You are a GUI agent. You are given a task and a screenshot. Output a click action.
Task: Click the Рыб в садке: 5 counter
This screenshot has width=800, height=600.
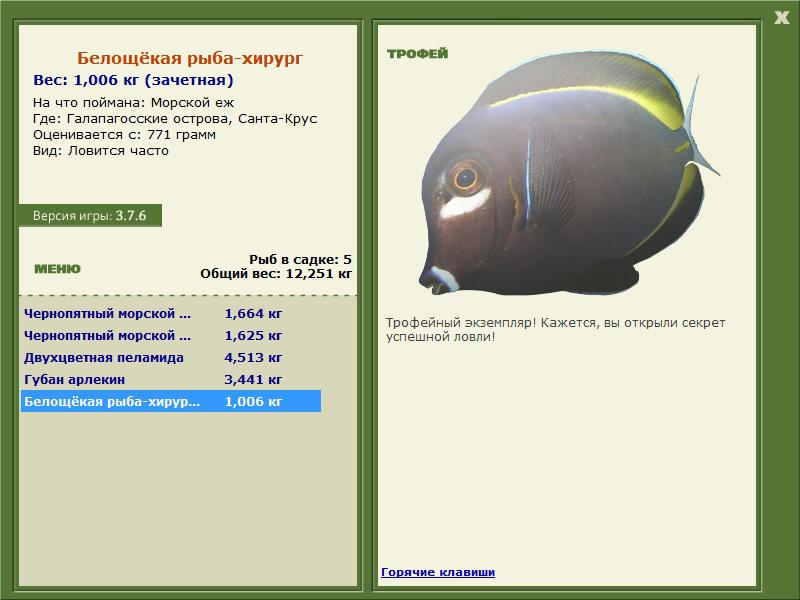tap(301, 259)
